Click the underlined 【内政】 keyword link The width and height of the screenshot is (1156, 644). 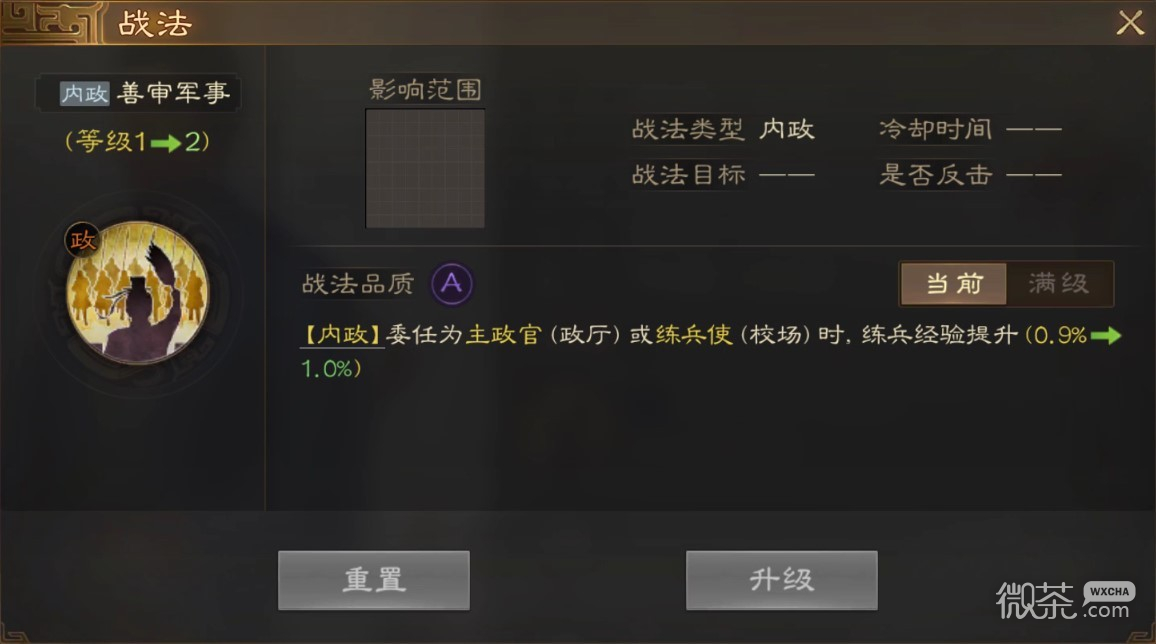click(342, 335)
